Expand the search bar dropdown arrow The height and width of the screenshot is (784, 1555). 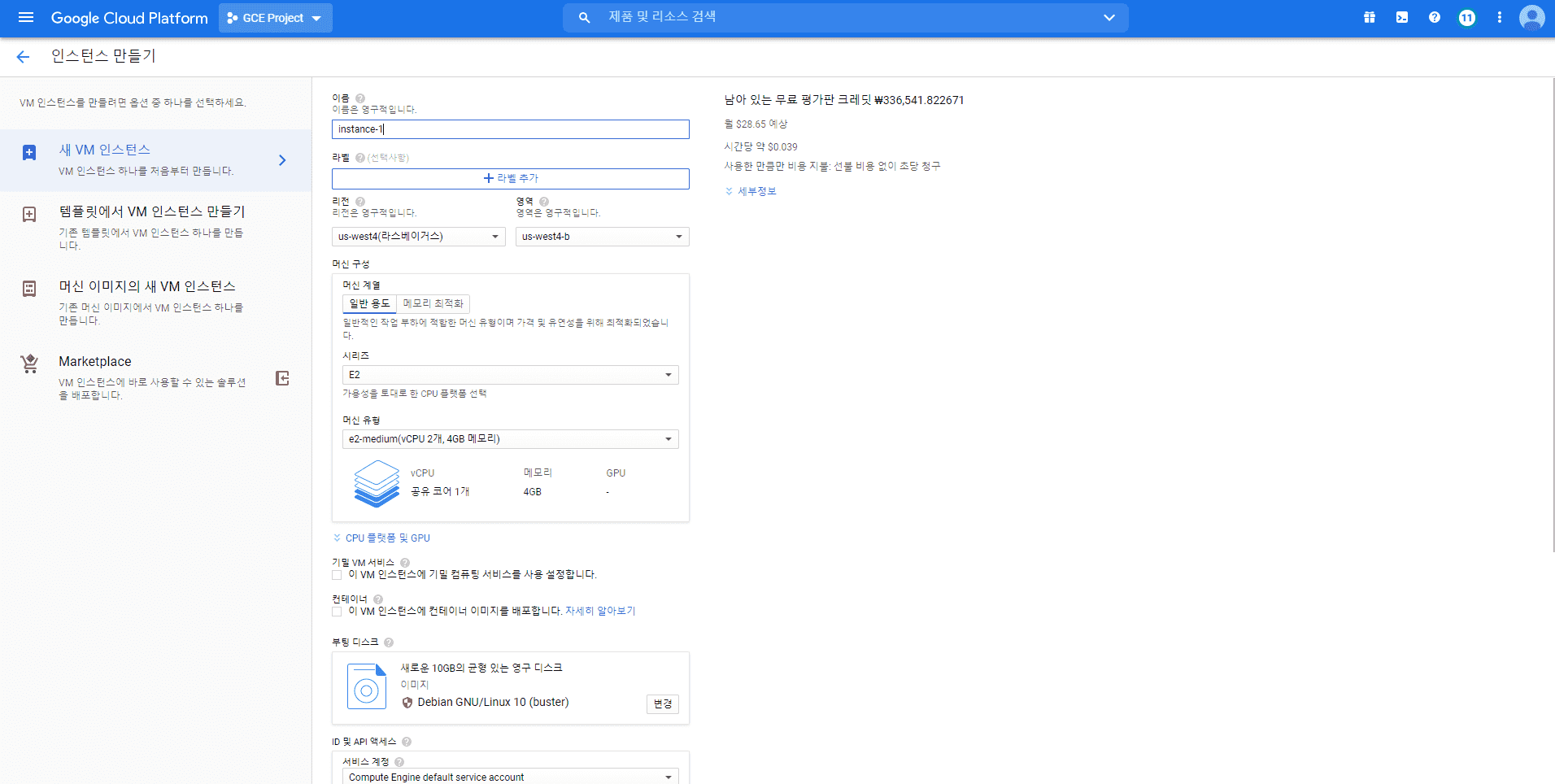point(1109,17)
